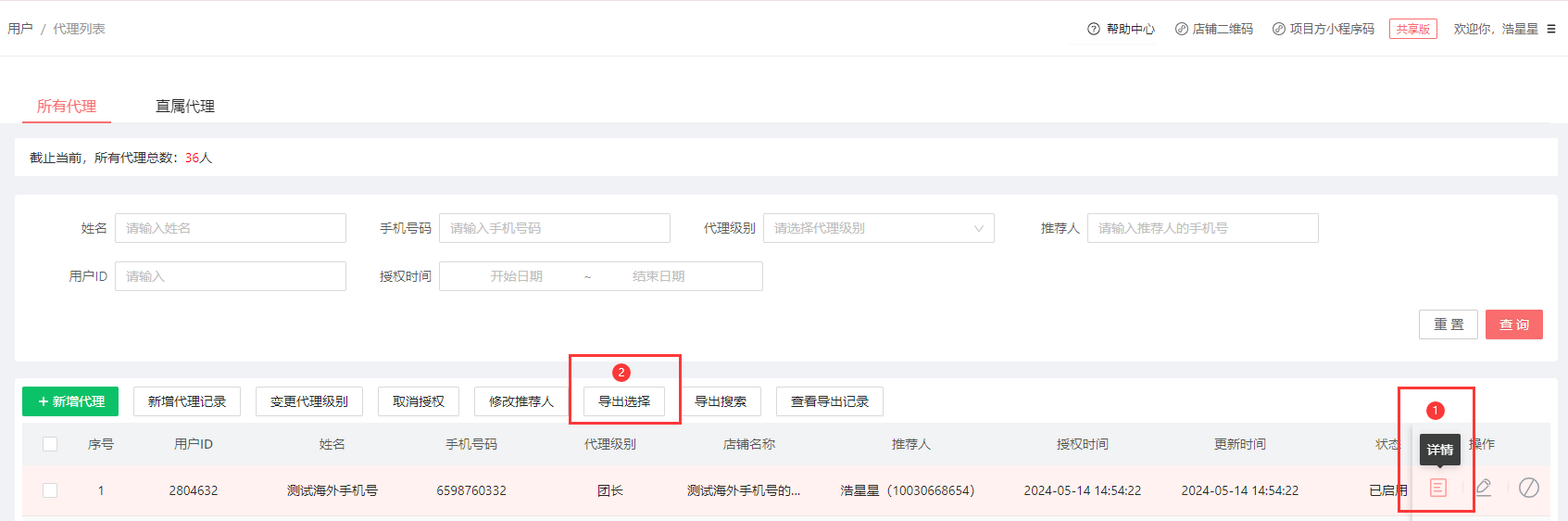Toggle the select-all checkbox in table header
Viewport: 1568px width, 521px height.
point(50,444)
